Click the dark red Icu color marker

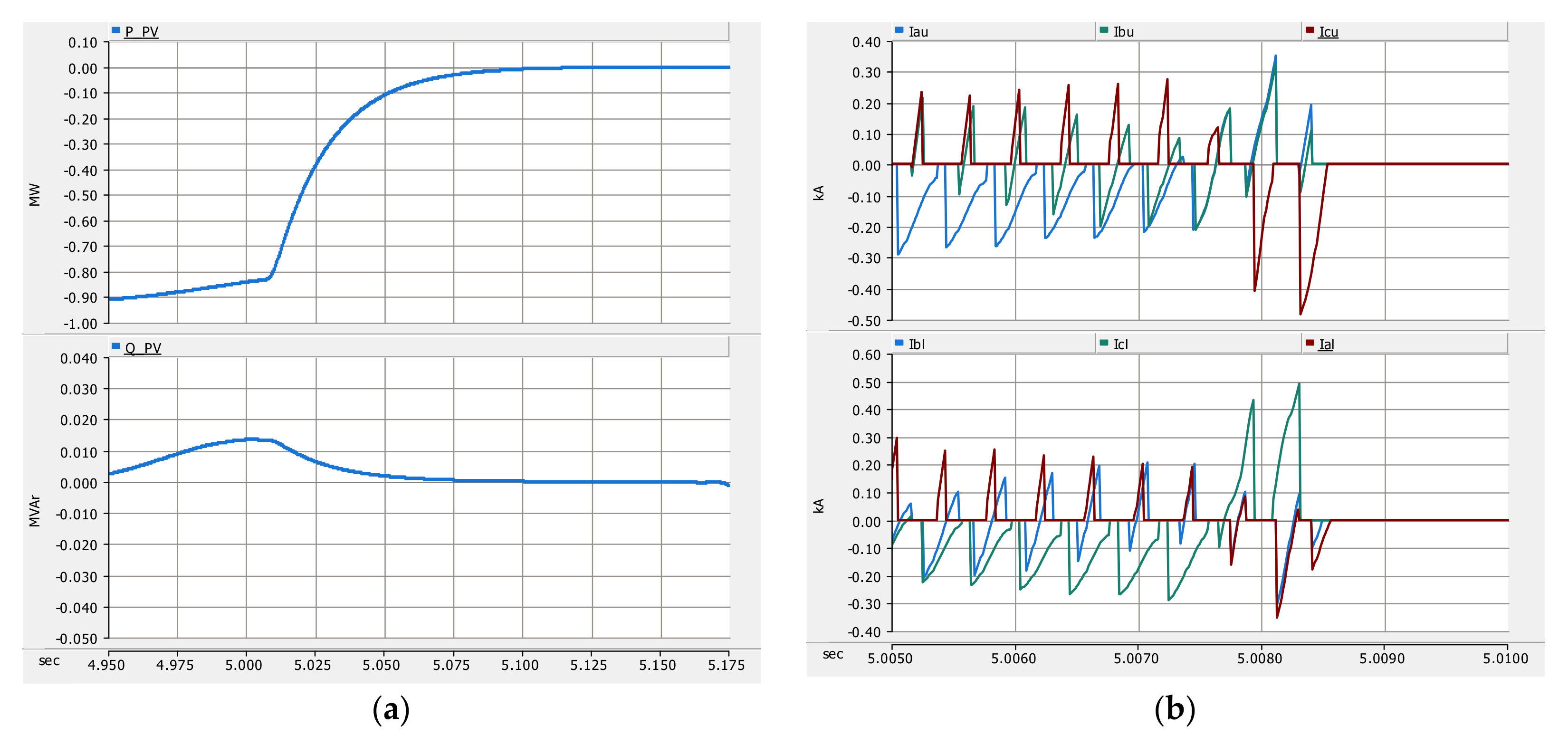tap(1310, 30)
